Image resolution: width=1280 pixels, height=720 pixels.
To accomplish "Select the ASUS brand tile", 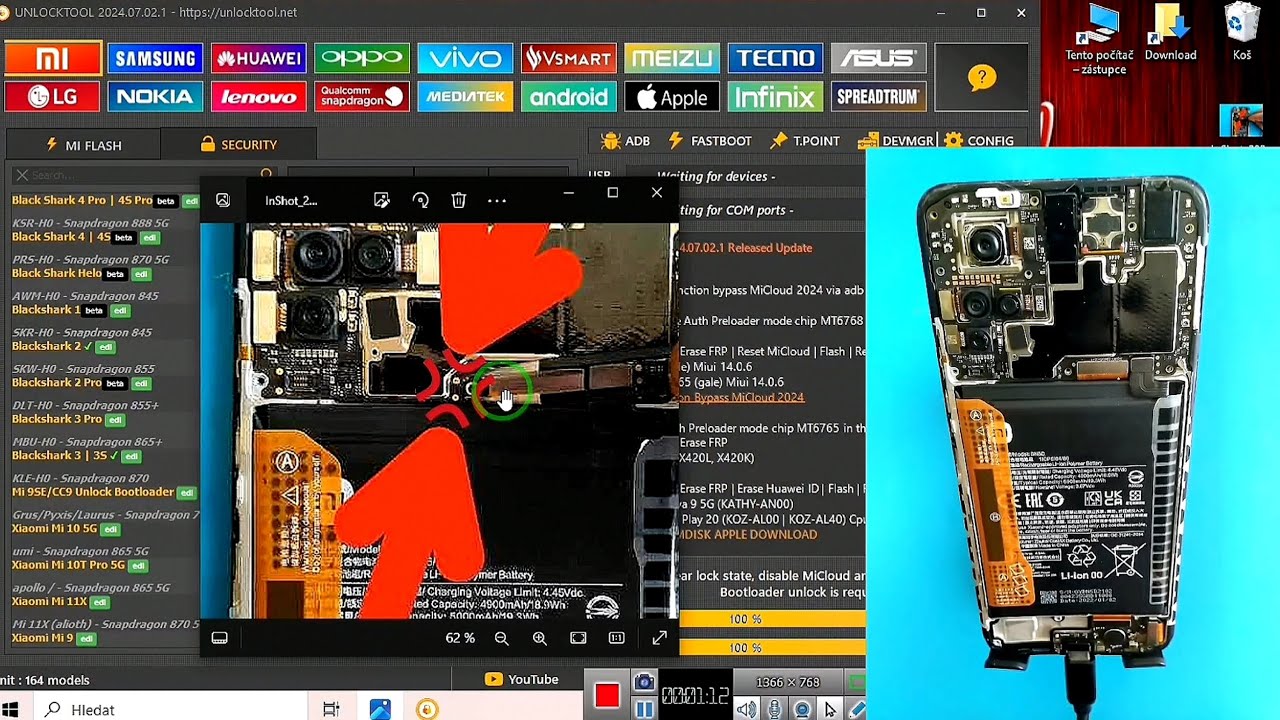I will coord(879,59).
